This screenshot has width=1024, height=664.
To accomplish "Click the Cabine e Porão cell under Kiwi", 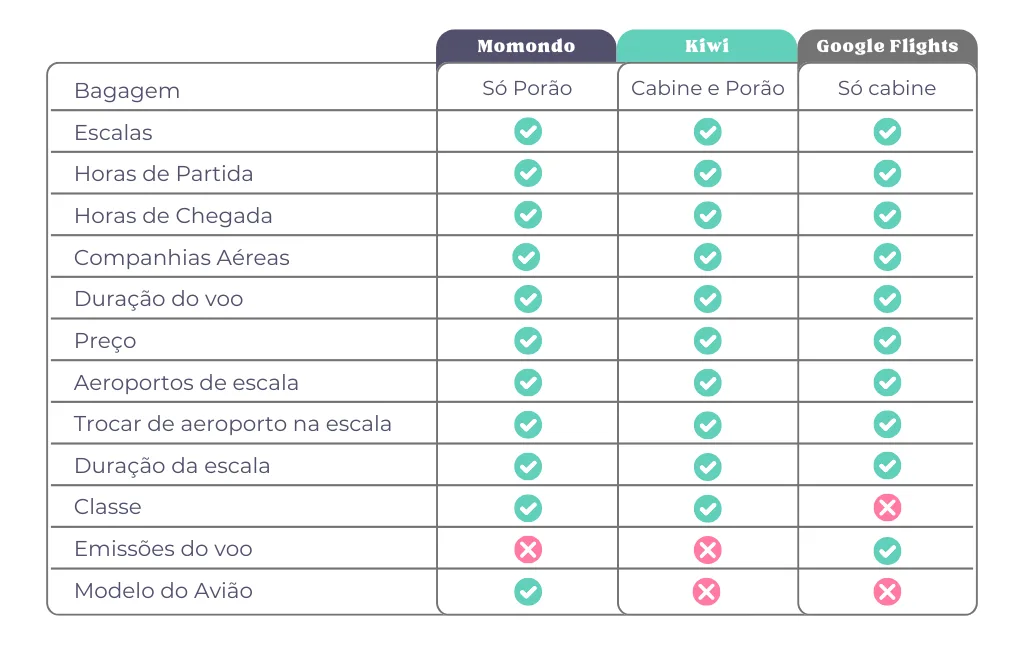I will [707, 88].
